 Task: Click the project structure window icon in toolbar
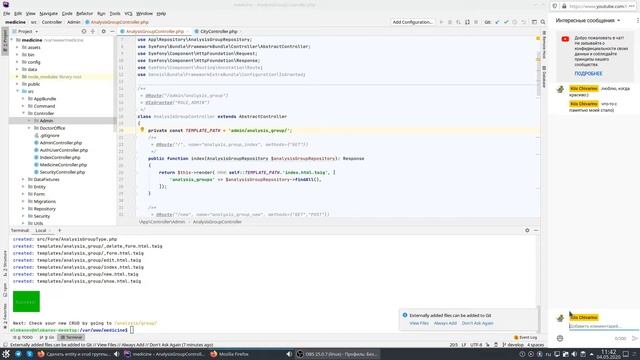(x=534, y=22)
